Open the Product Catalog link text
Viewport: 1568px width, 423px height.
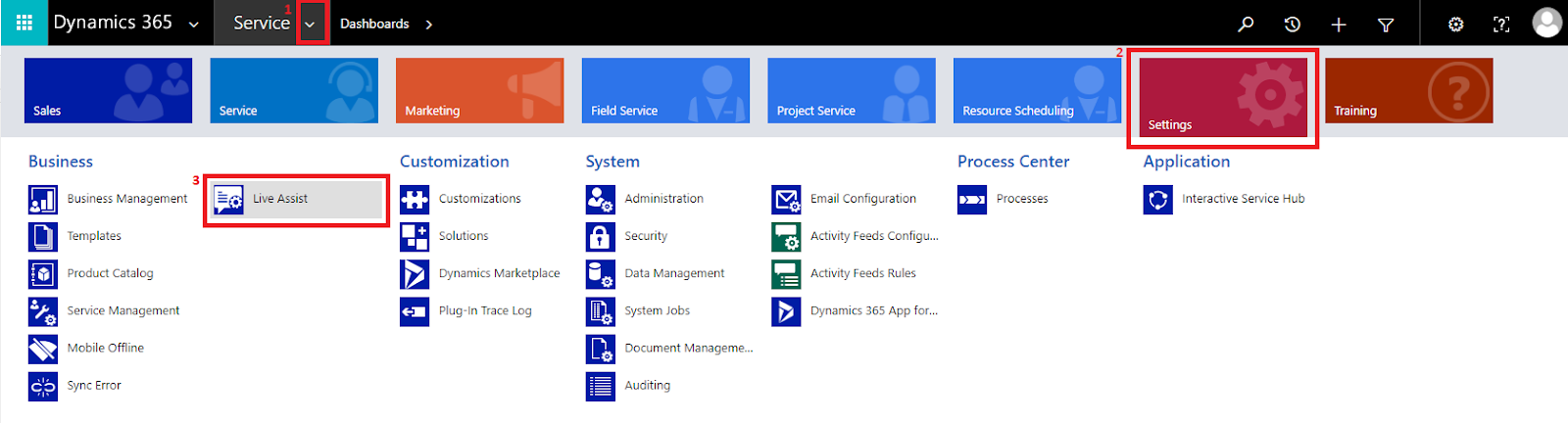(x=110, y=273)
